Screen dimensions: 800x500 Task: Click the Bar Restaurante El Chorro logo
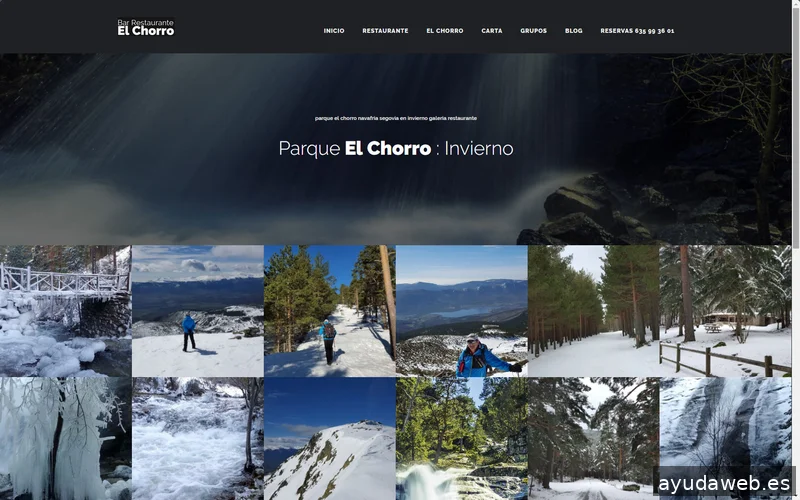coord(146,28)
